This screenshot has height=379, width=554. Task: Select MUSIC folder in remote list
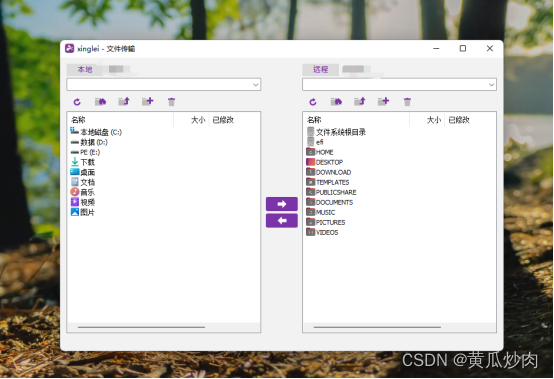click(321, 212)
